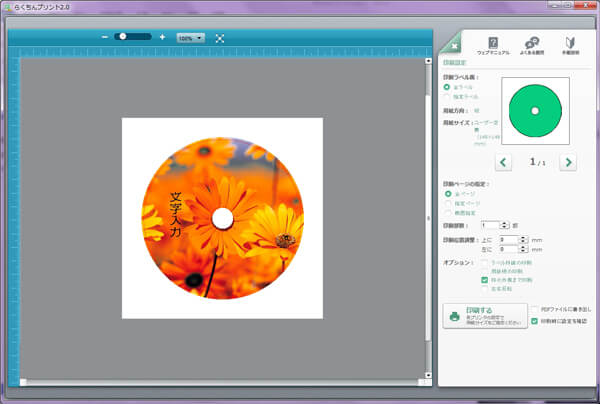Open the beginner-mark procedure guide icon
The height and width of the screenshot is (404, 600).
coord(570,43)
